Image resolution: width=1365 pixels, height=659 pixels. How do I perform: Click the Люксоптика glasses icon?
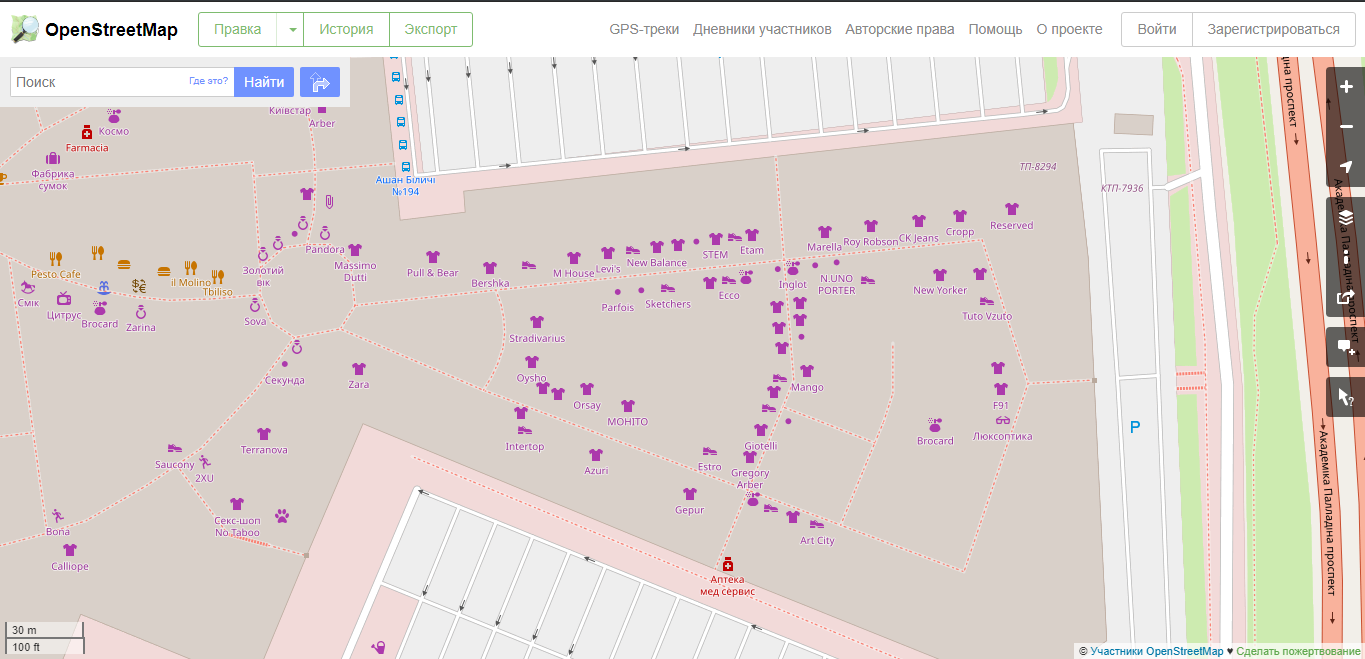1002,420
